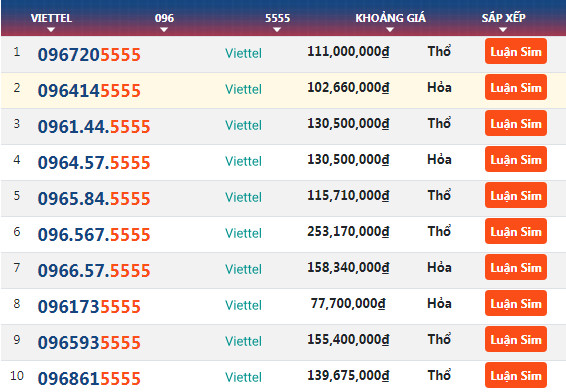This screenshot has width=566, height=392.
Task: Select price 111,000,000đ
Action: coord(348,52)
